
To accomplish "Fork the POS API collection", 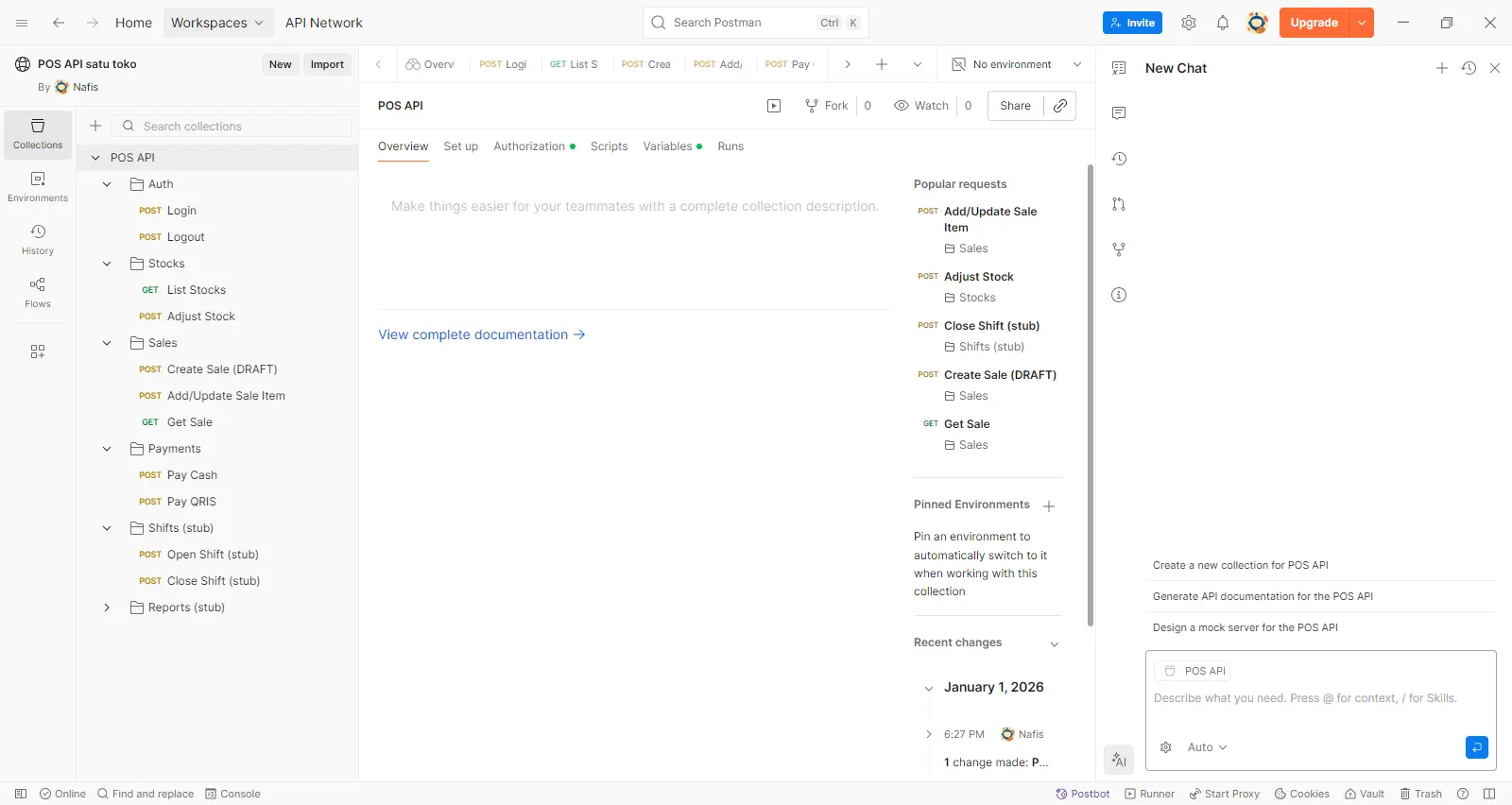I will (x=827, y=106).
